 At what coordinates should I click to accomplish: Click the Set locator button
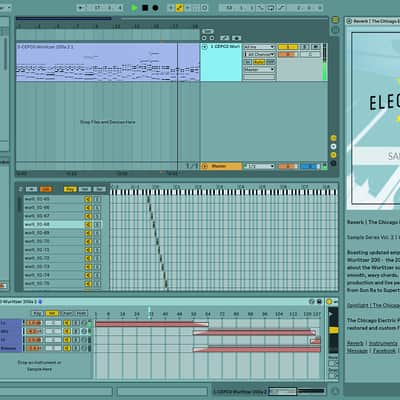[208, 31]
